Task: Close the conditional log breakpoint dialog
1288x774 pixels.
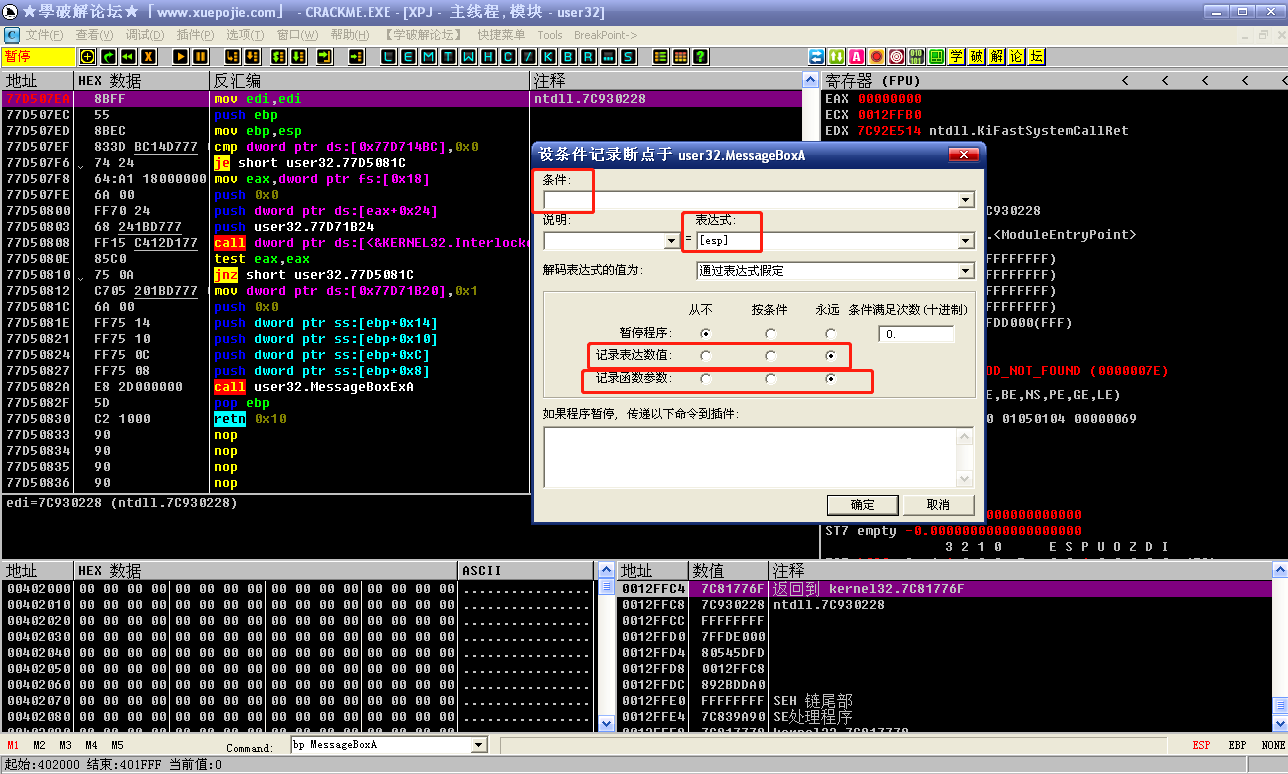Action: tap(964, 154)
